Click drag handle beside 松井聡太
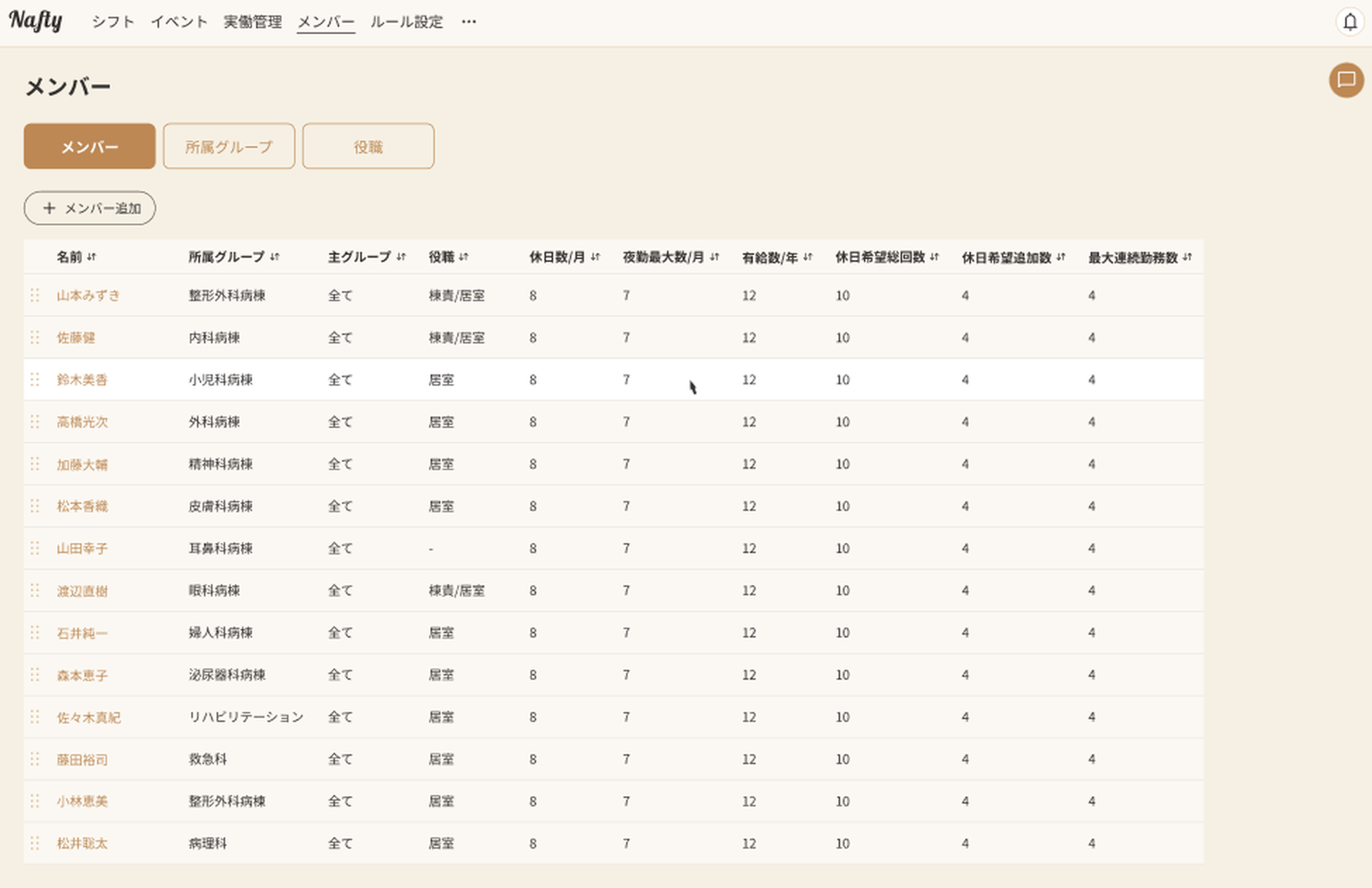This screenshot has width=1372, height=888. tap(34, 843)
